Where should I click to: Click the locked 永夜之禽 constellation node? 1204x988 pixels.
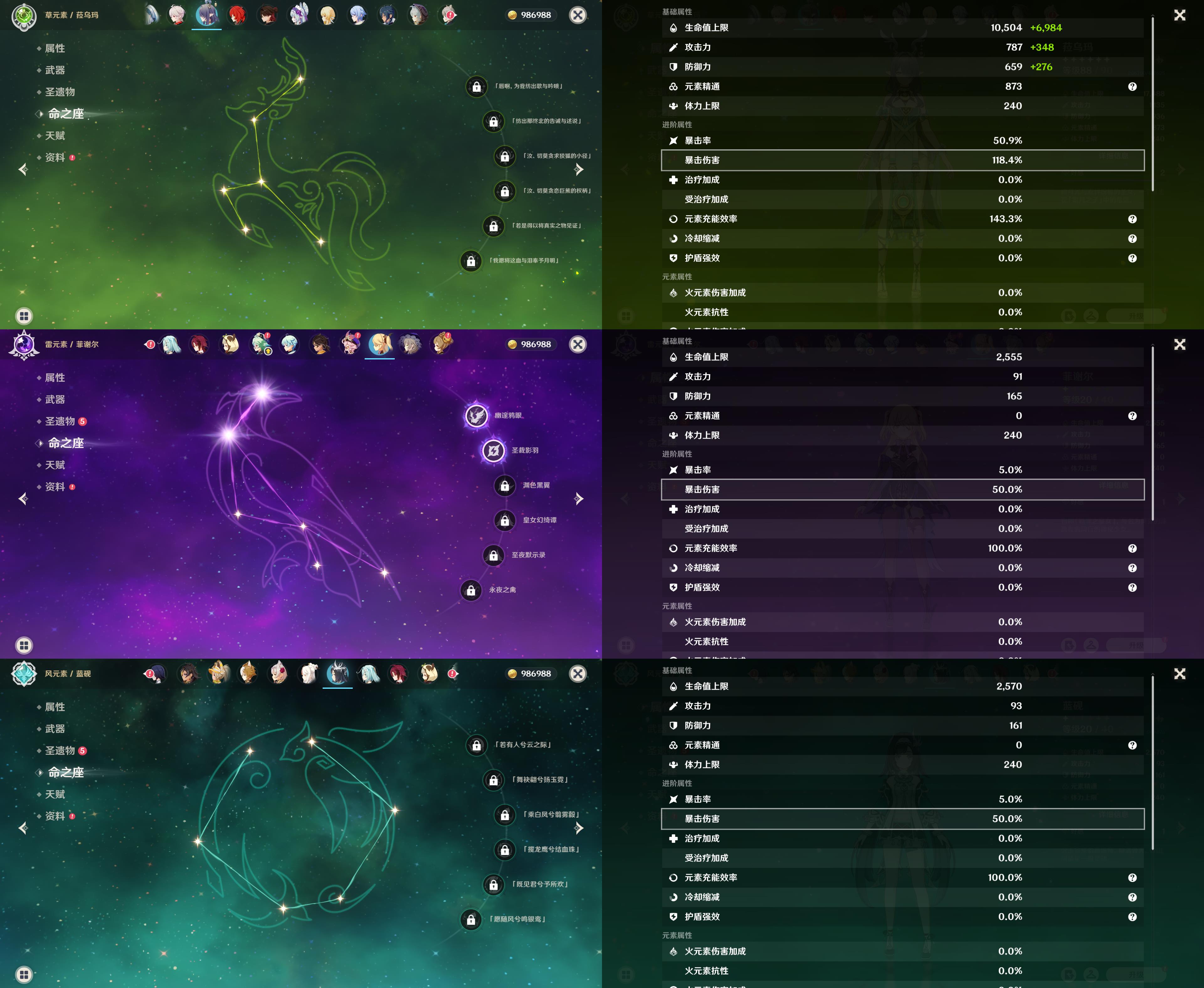tap(471, 590)
